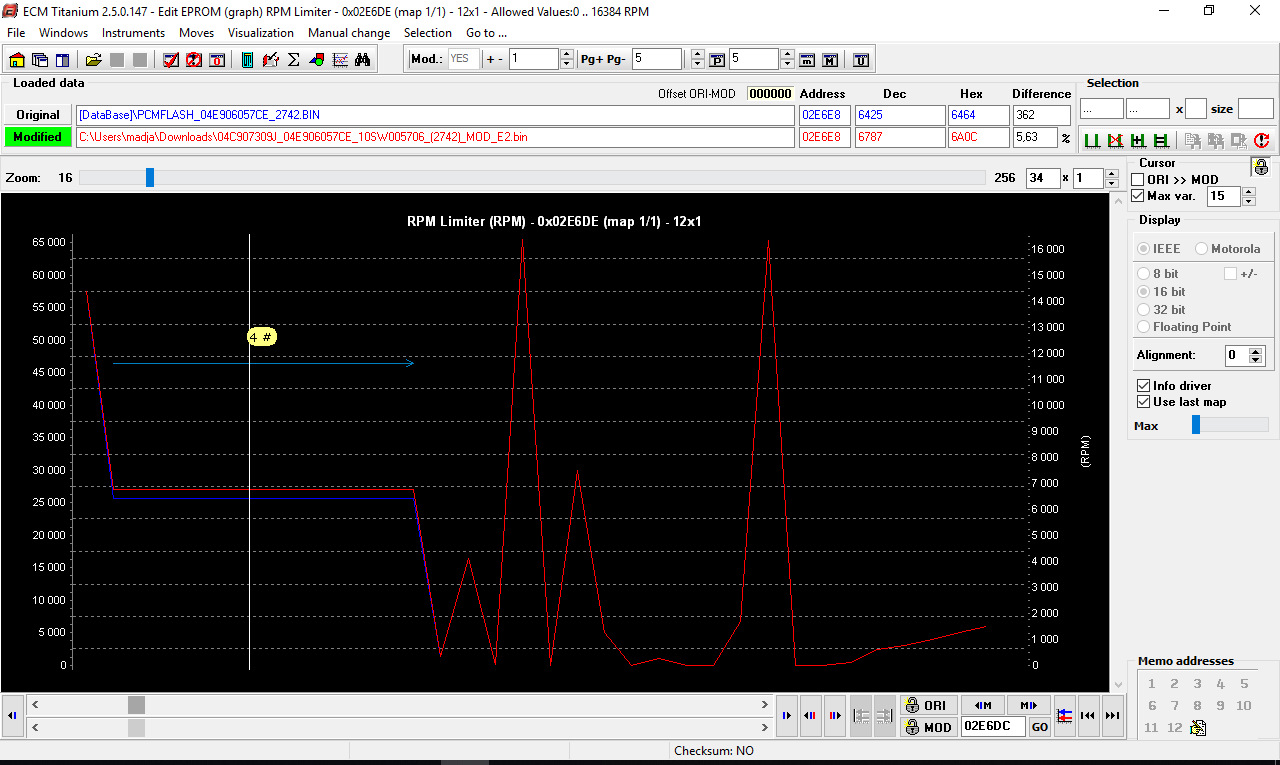
Task: Open the Manual change menu
Action: (x=349, y=33)
